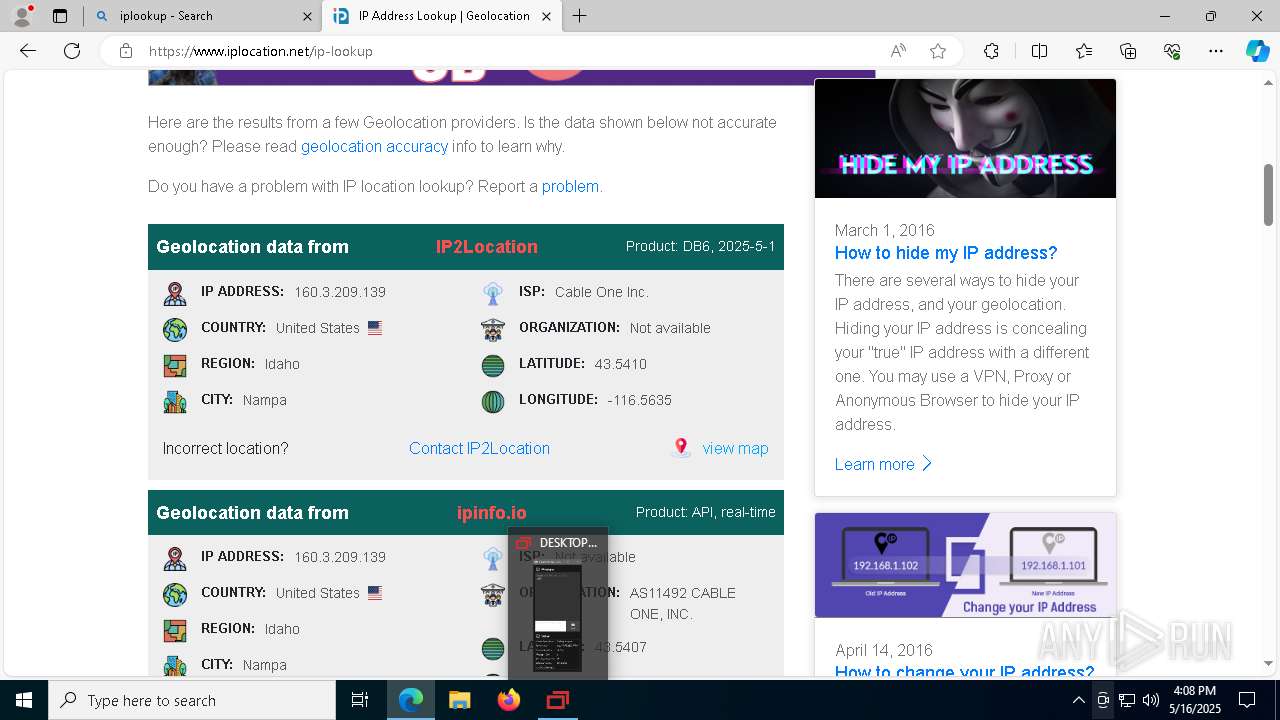Click IP address icon in IP2Location block
Screen dimensions: 1280x720
(x=175, y=293)
